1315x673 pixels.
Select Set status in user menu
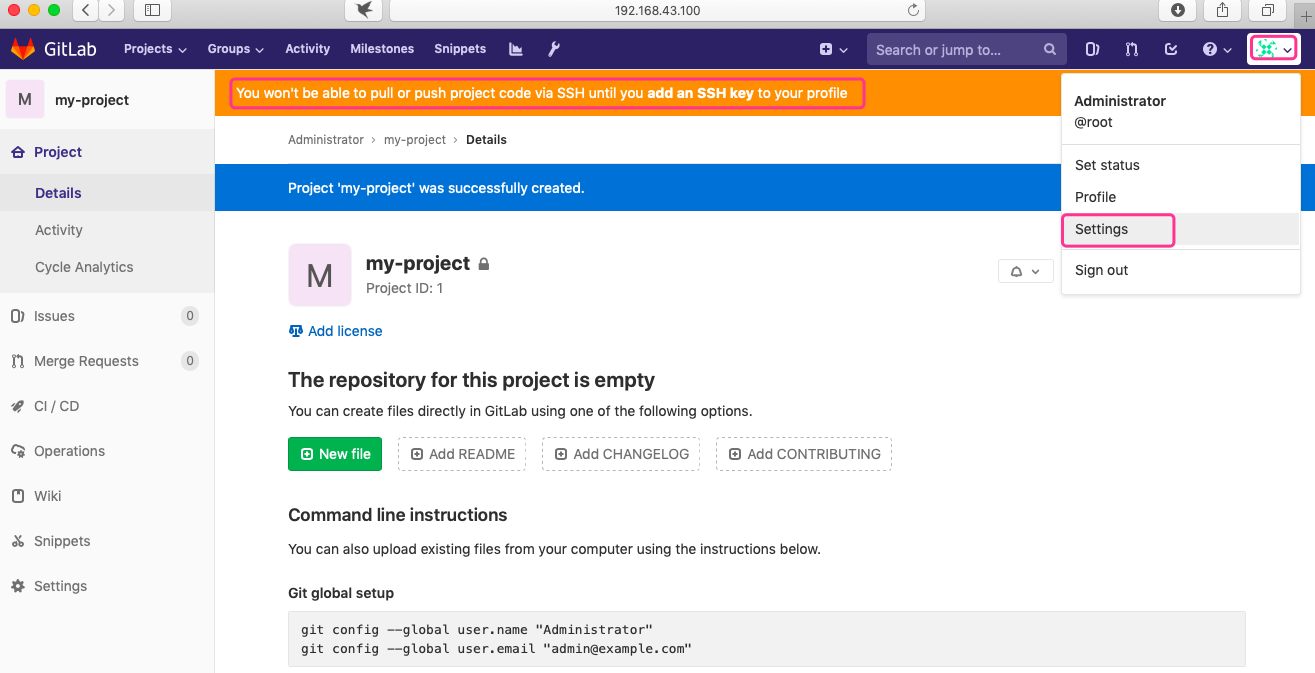coord(1180,165)
